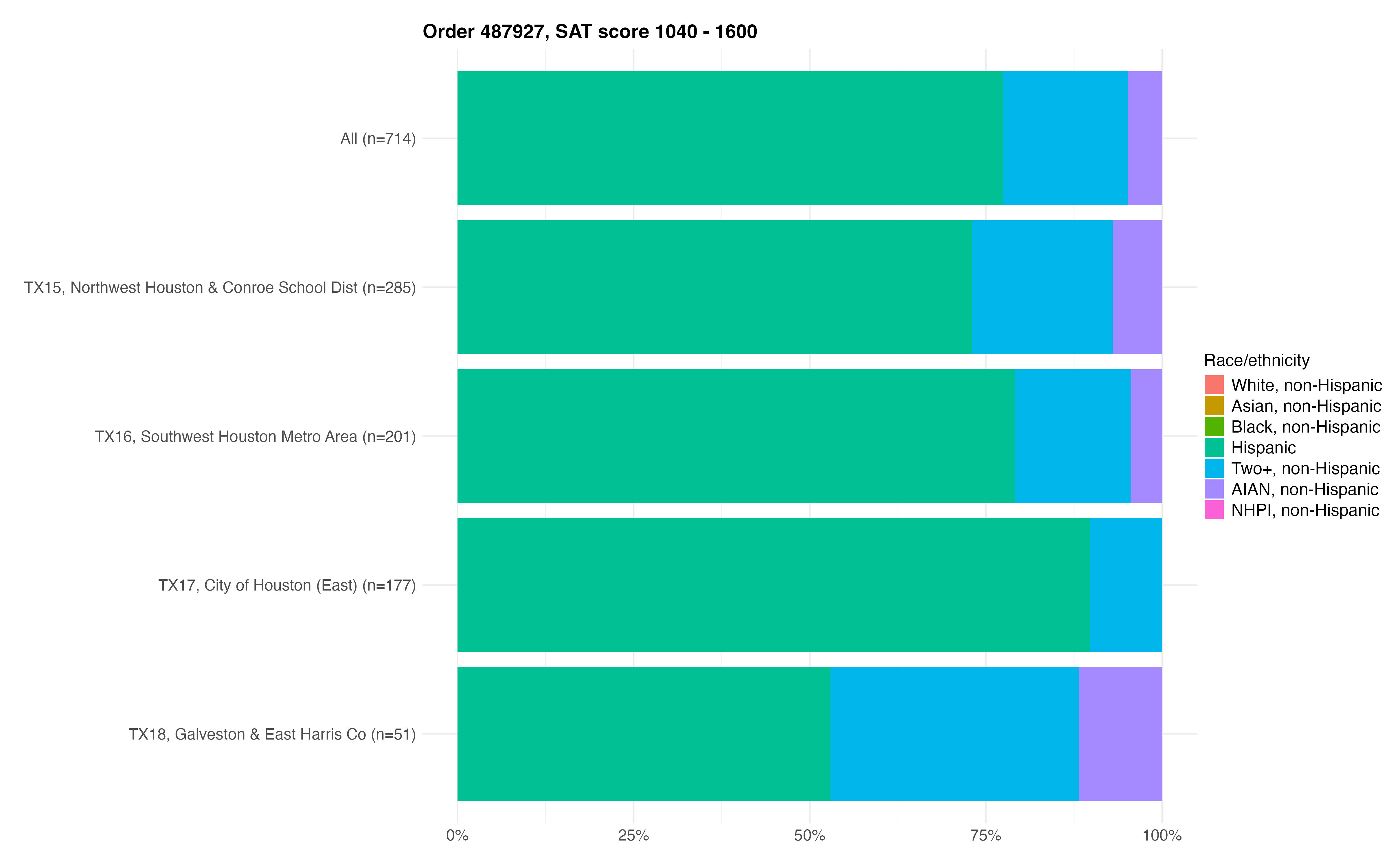This screenshot has width=1389, height=868.
Task: Select the Two+ blue segment in TX18 bar
Action: (955, 734)
